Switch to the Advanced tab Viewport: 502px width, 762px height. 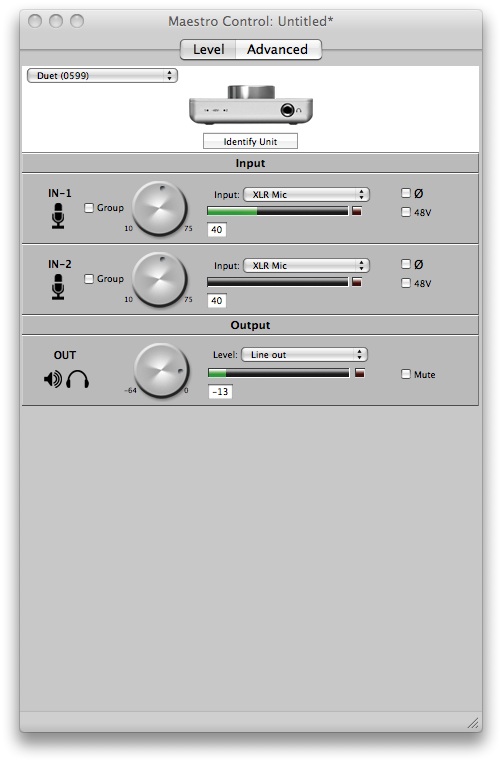(278, 50)
